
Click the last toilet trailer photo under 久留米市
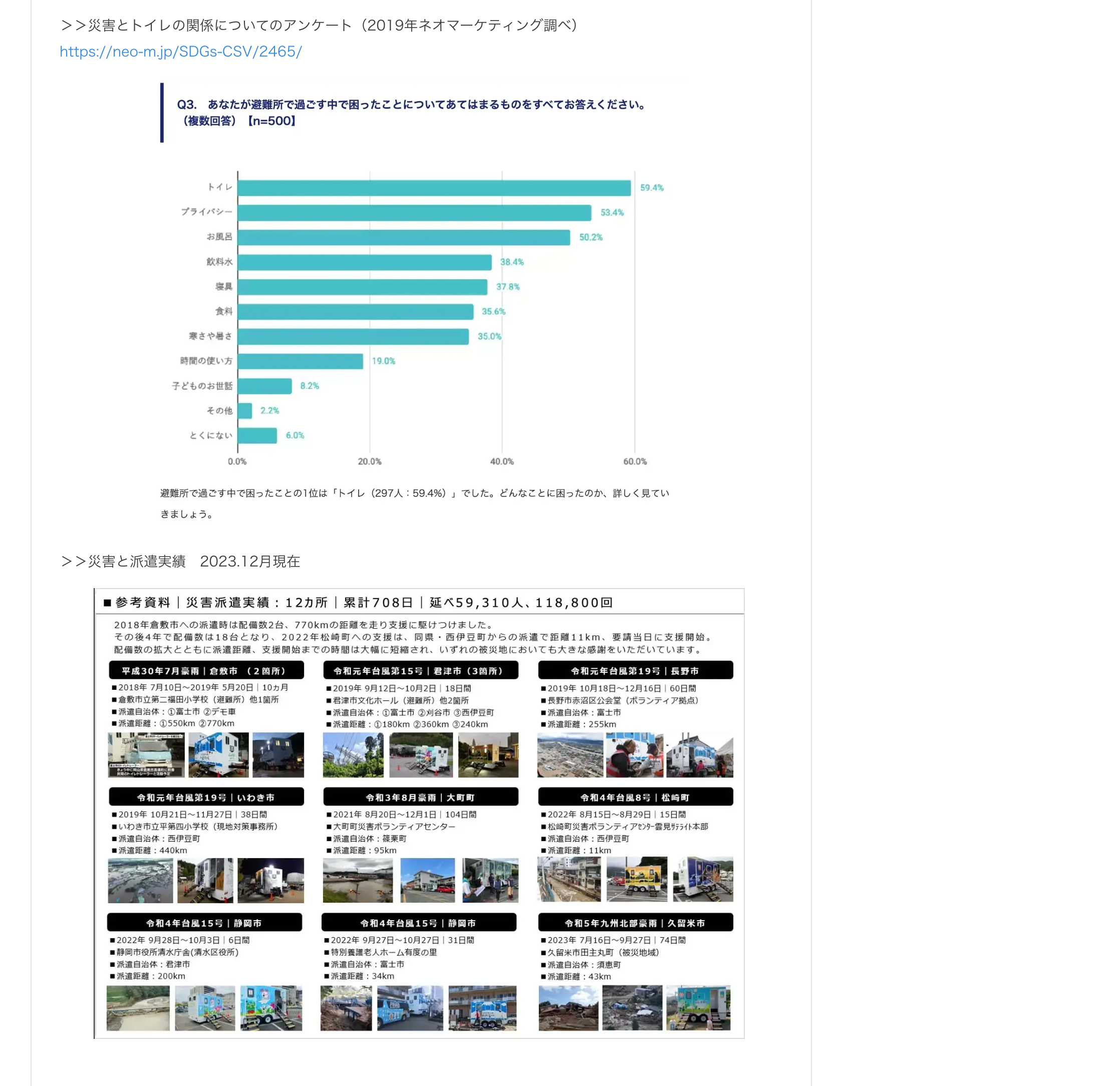pyautogui.click(x=698, y=1007)
